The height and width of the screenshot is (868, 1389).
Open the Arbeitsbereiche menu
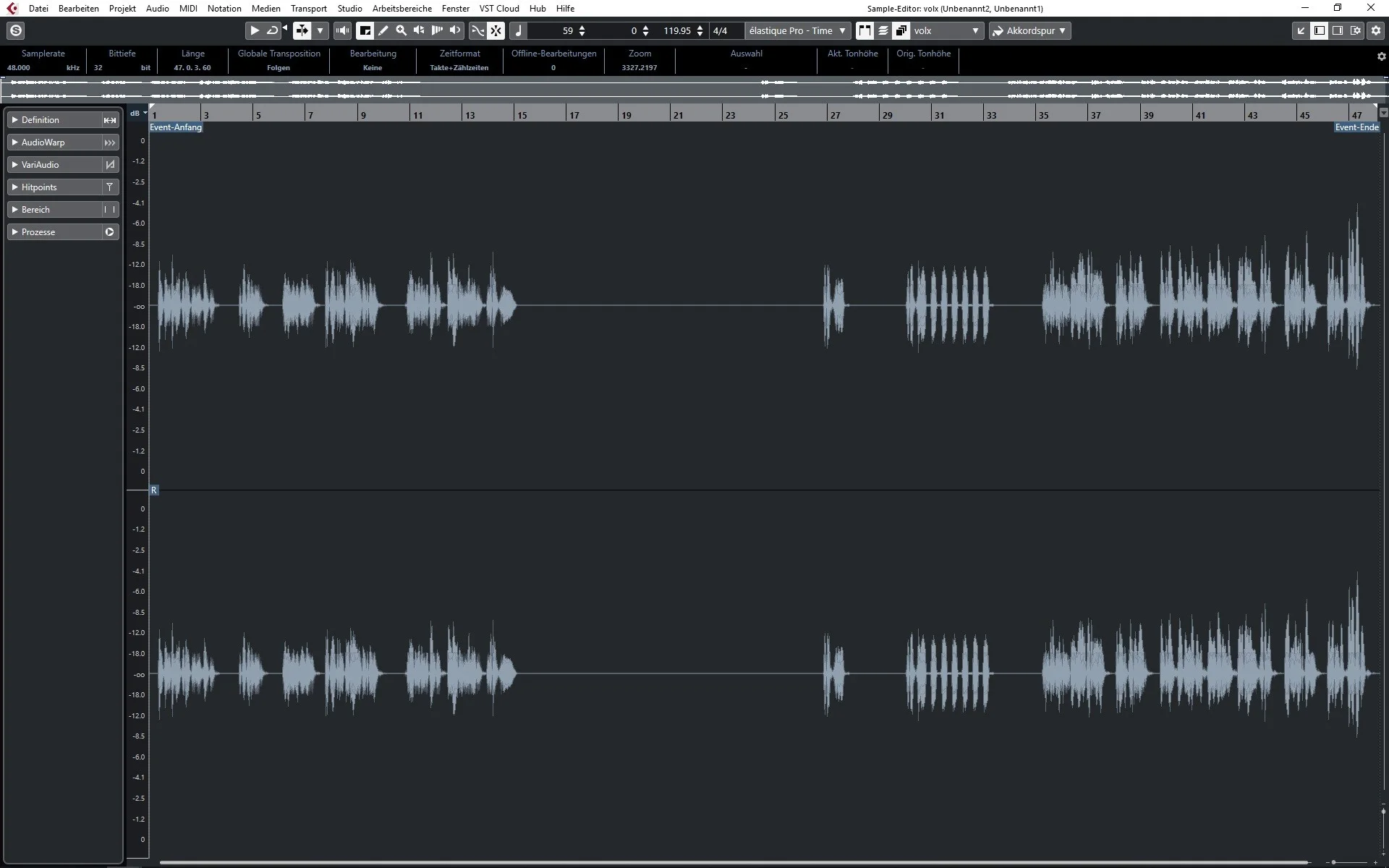click(402, 9)
